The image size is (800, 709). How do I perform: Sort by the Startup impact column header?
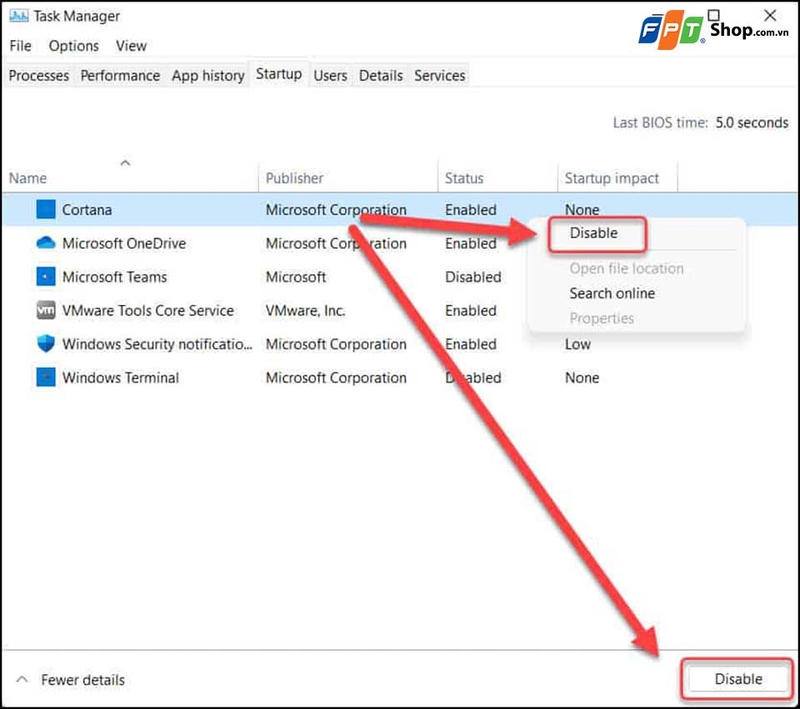pyautogui.click(x=612, y=178)
